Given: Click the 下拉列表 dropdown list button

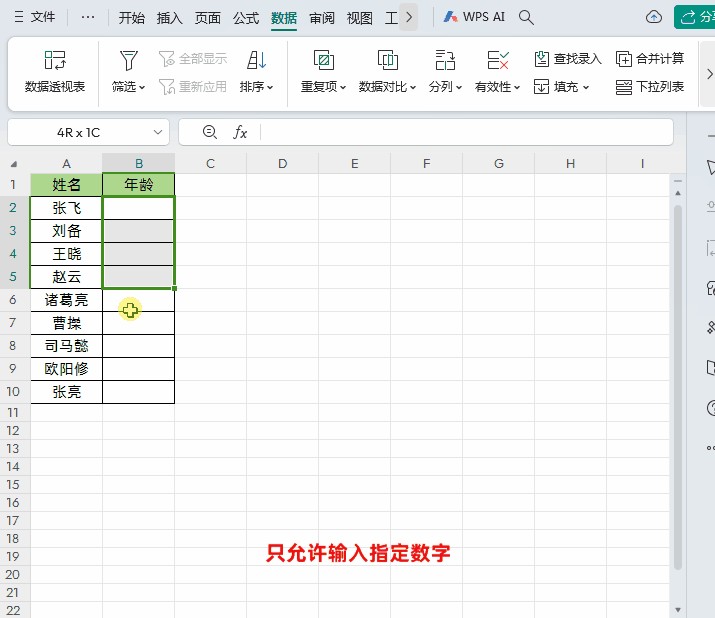Looking at the screenshot, I should 650,87.
